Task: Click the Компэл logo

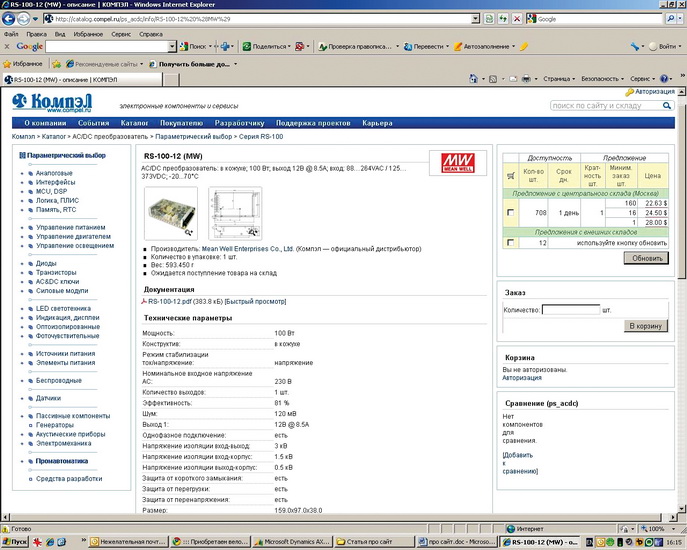Action: (x=52, y=103)
